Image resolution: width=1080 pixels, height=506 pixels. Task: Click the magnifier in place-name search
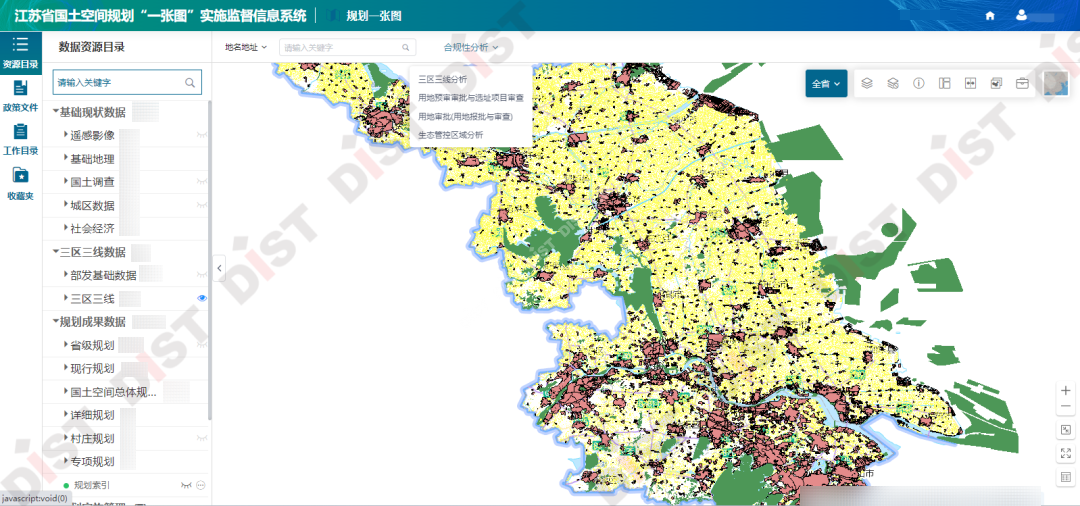tap(406, 48)
